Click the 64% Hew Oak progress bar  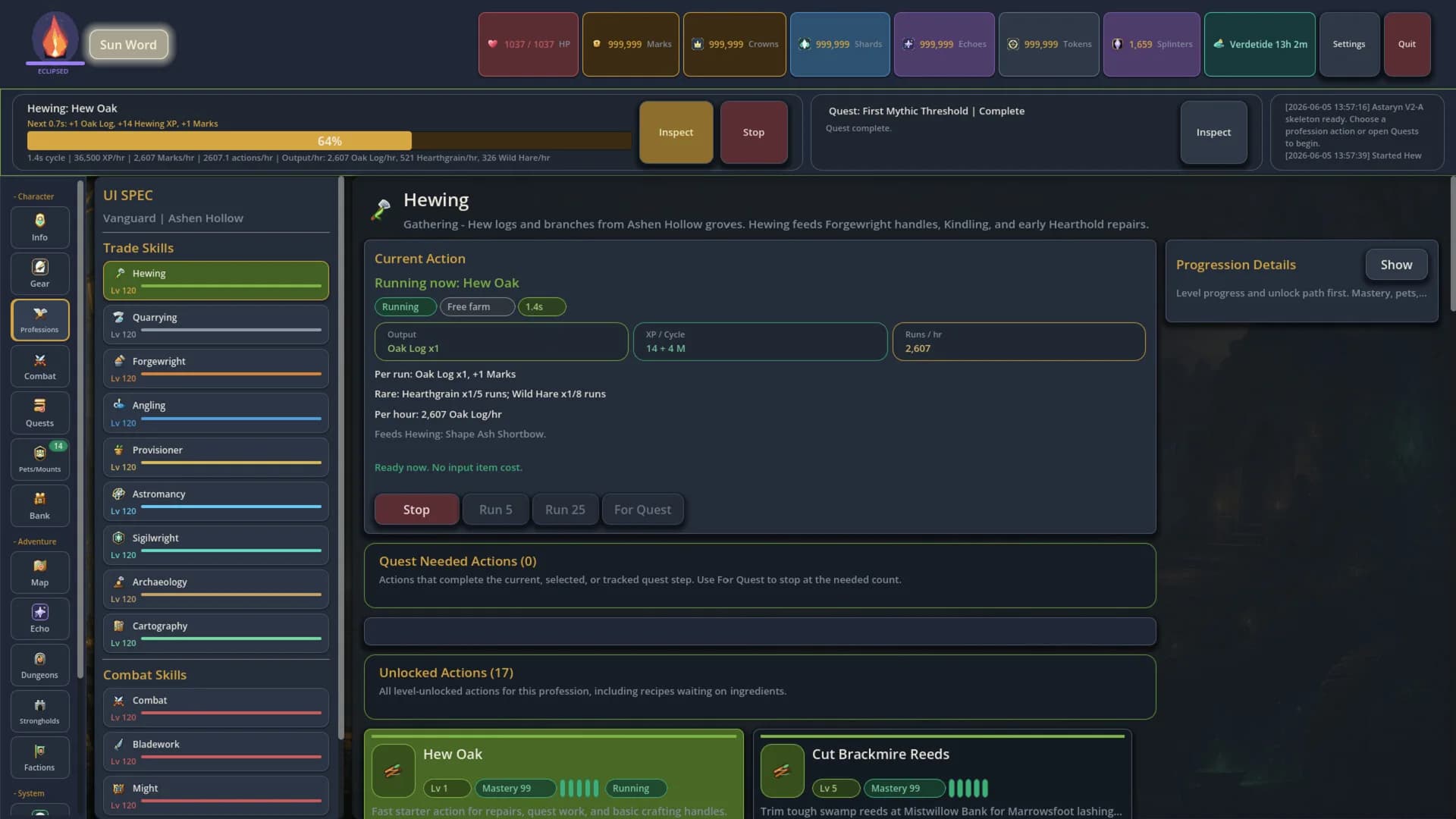pyautogui.click(x=329, y=141)
